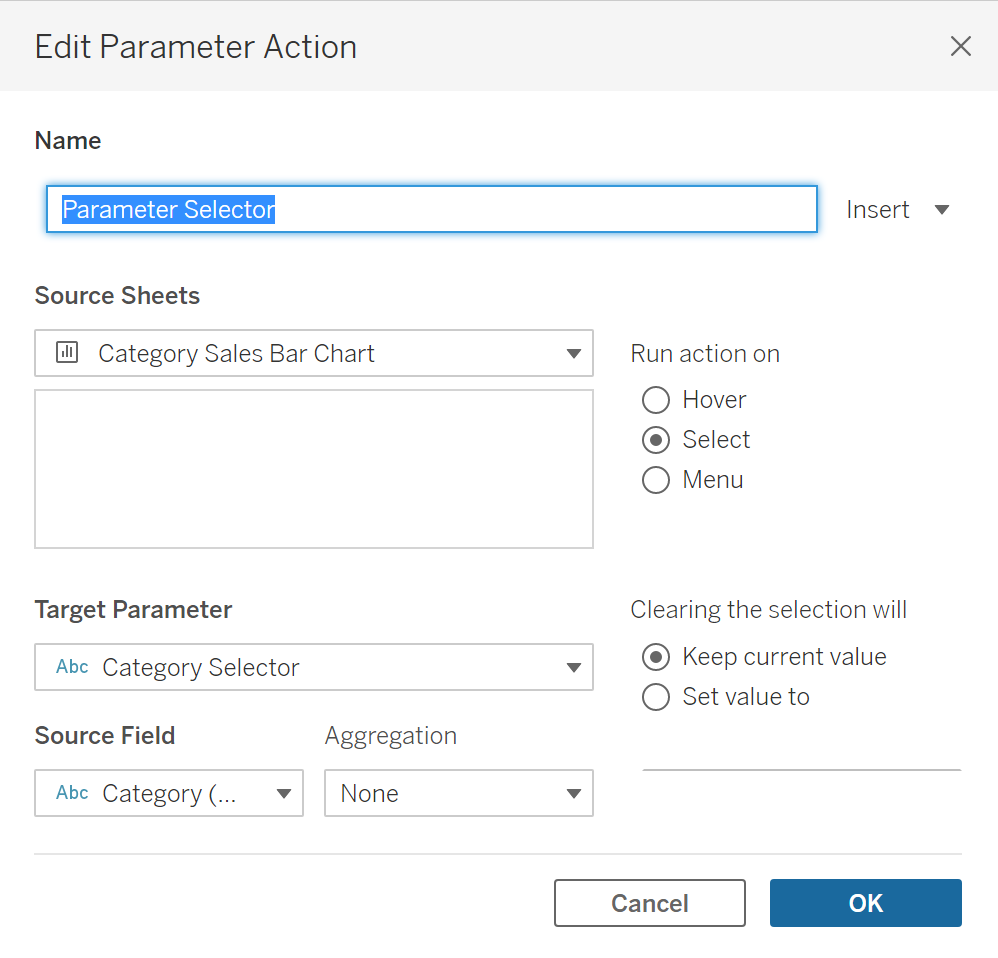Enable the Set value to option
The height and width of the screenshot is (958, 998).
pos(656,697)
